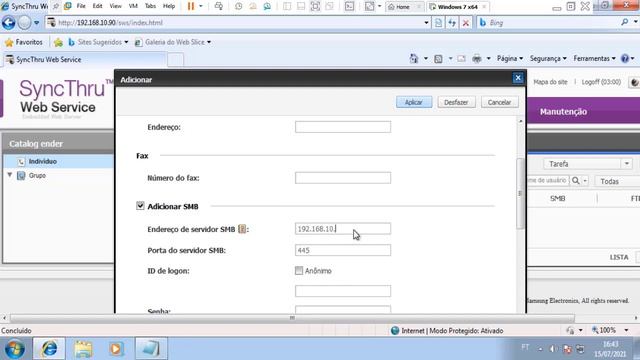Close the Adicionar dialog
The height and width of the screenshot is (360, 640).
tap(518, 78)
